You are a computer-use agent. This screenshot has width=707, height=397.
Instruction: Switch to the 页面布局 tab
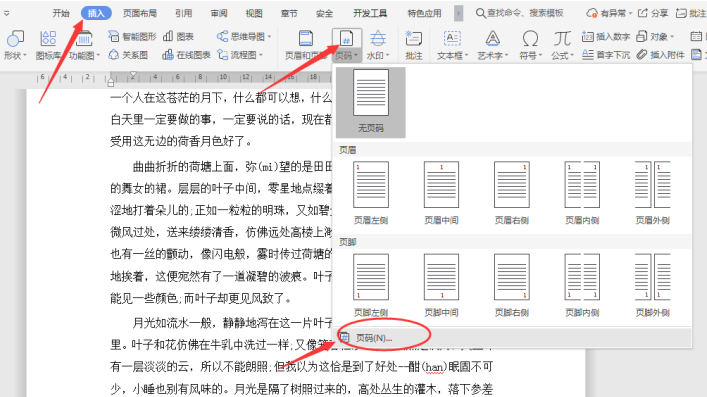click(140, 13)
